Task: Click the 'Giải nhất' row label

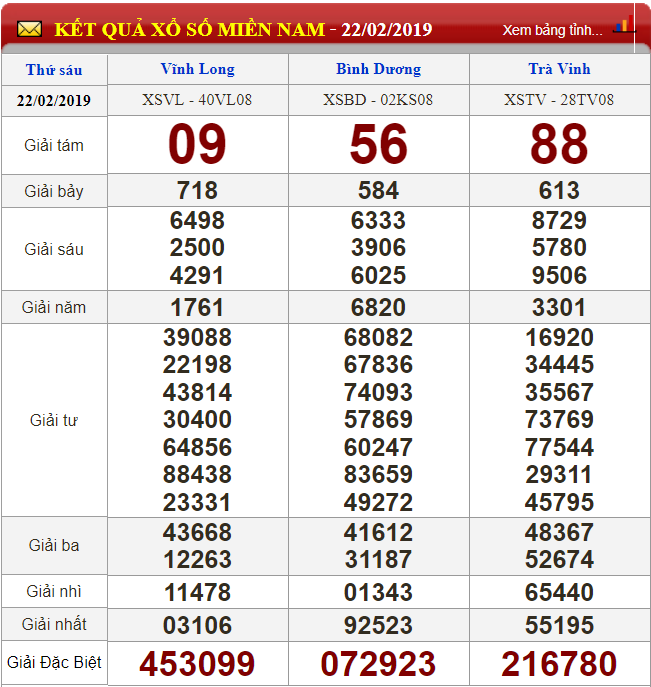Action: coord(54,624)
